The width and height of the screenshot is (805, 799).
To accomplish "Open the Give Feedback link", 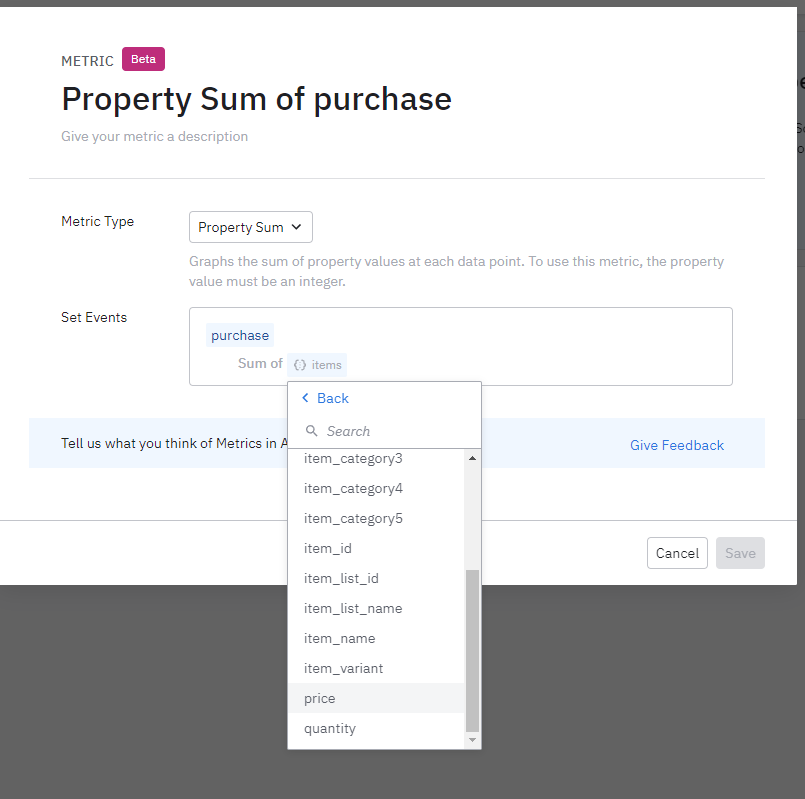I will [677, 445].
